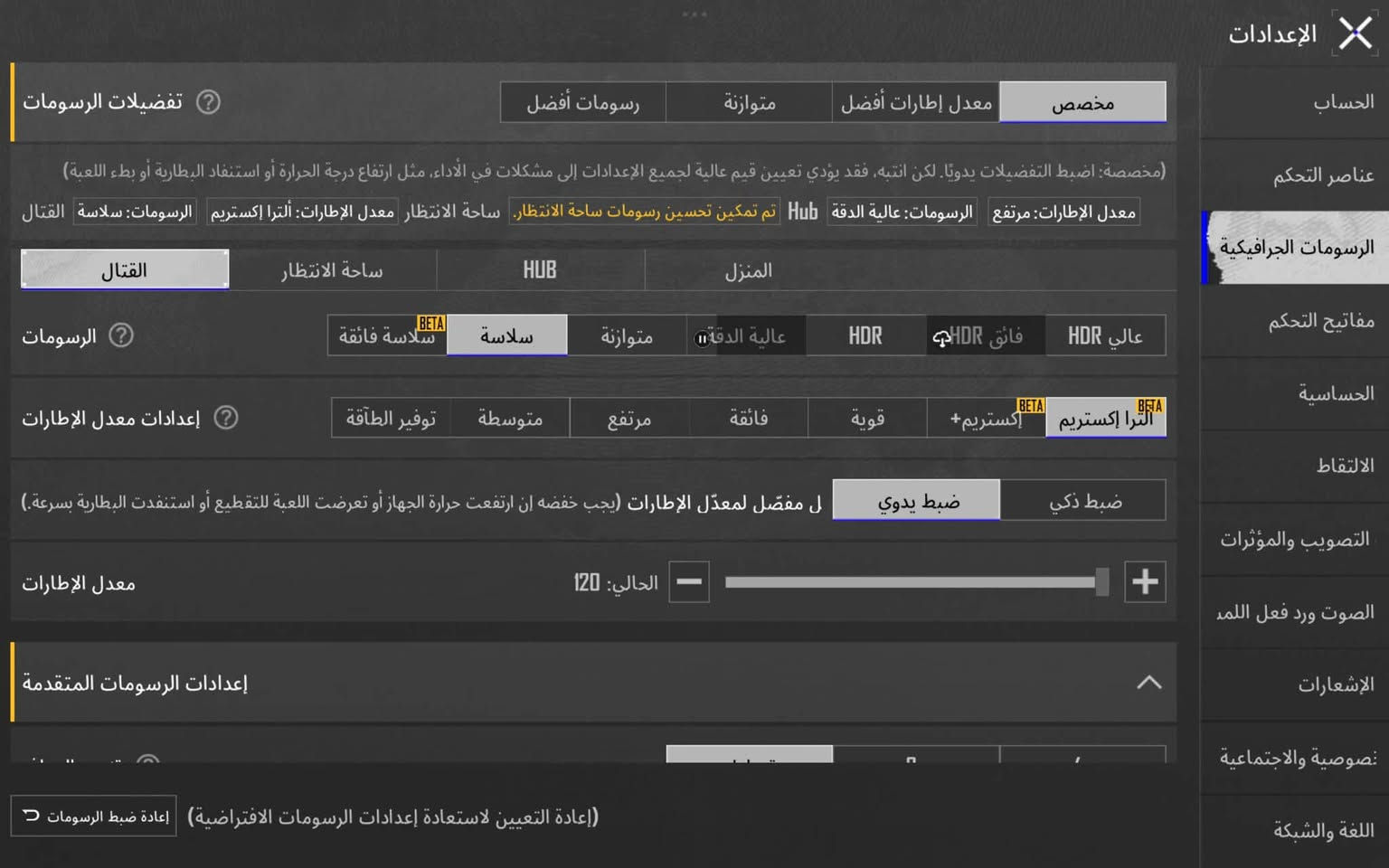1389x868 pixels.
Task: Collapse إعدادات الرسومات المتقدمة chevron
Action: click(x=1148, y=683)
